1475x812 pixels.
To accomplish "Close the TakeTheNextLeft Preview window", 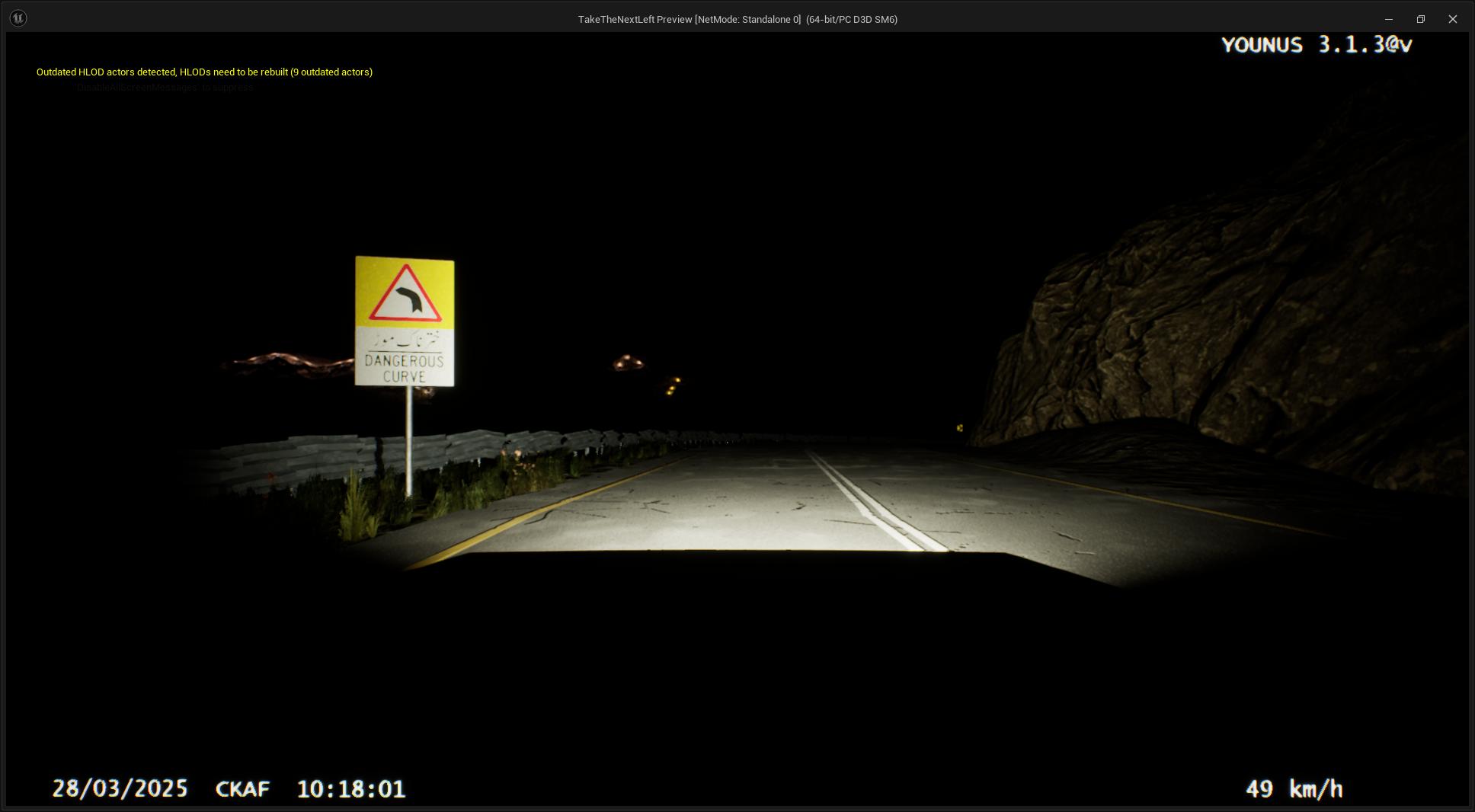I will pos(1453,19).
